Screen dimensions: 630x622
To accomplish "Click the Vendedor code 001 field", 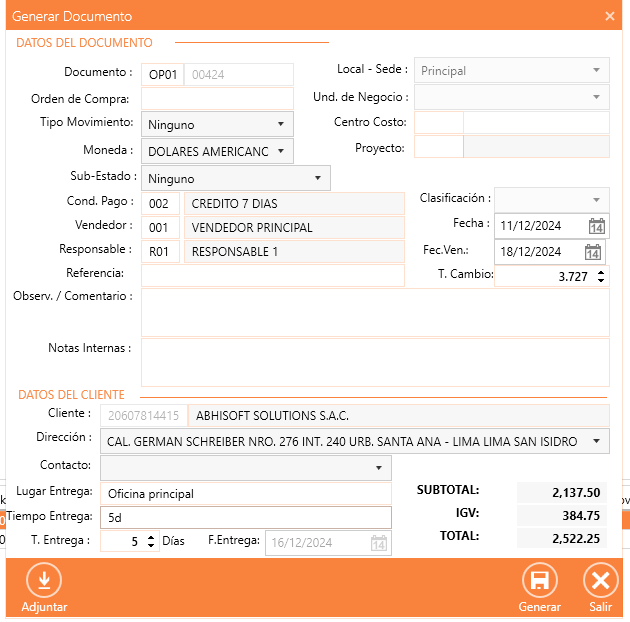I will pyautogui.click(x=160, y=227).
